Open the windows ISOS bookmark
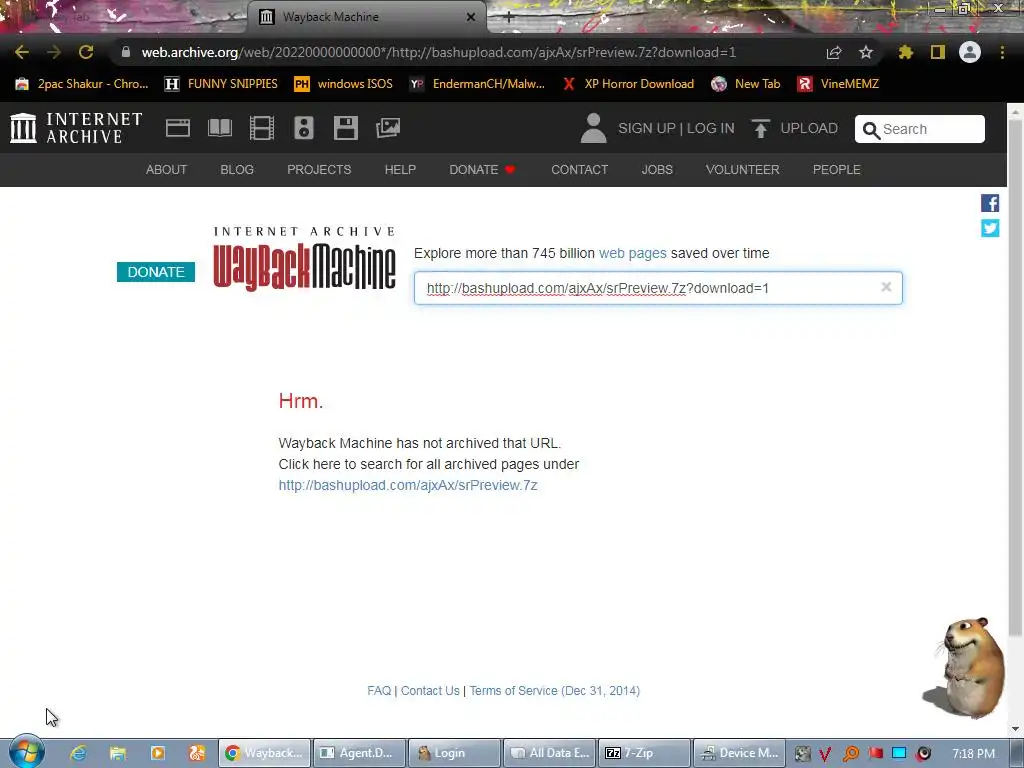 344,84
